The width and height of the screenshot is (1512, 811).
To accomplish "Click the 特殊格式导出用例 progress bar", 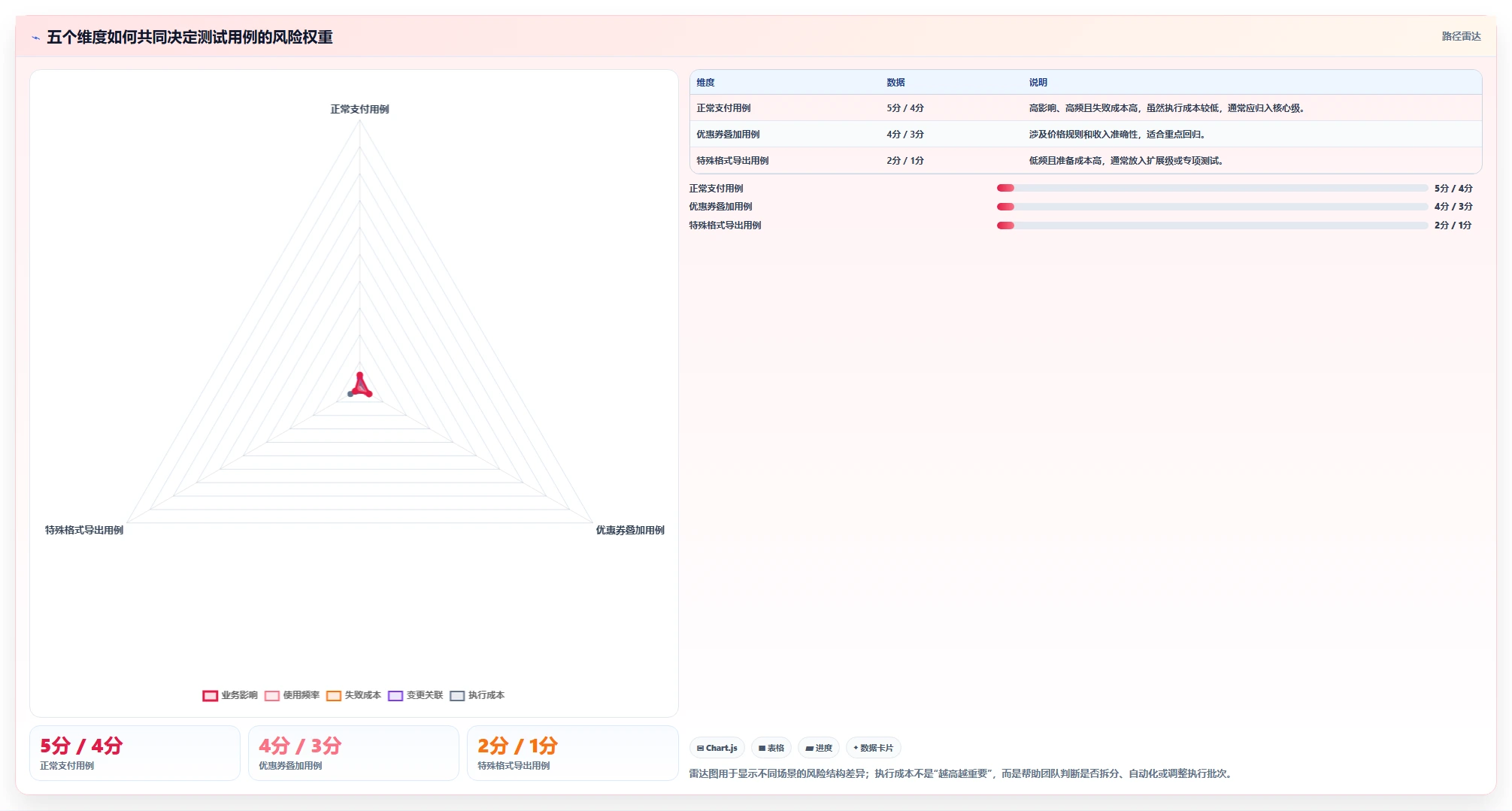I will tap(1212, 225).
